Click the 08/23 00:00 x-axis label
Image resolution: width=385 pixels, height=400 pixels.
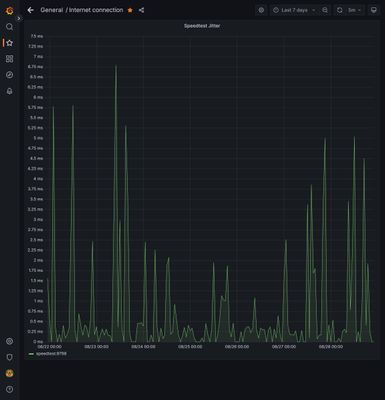tap(96, 347)
